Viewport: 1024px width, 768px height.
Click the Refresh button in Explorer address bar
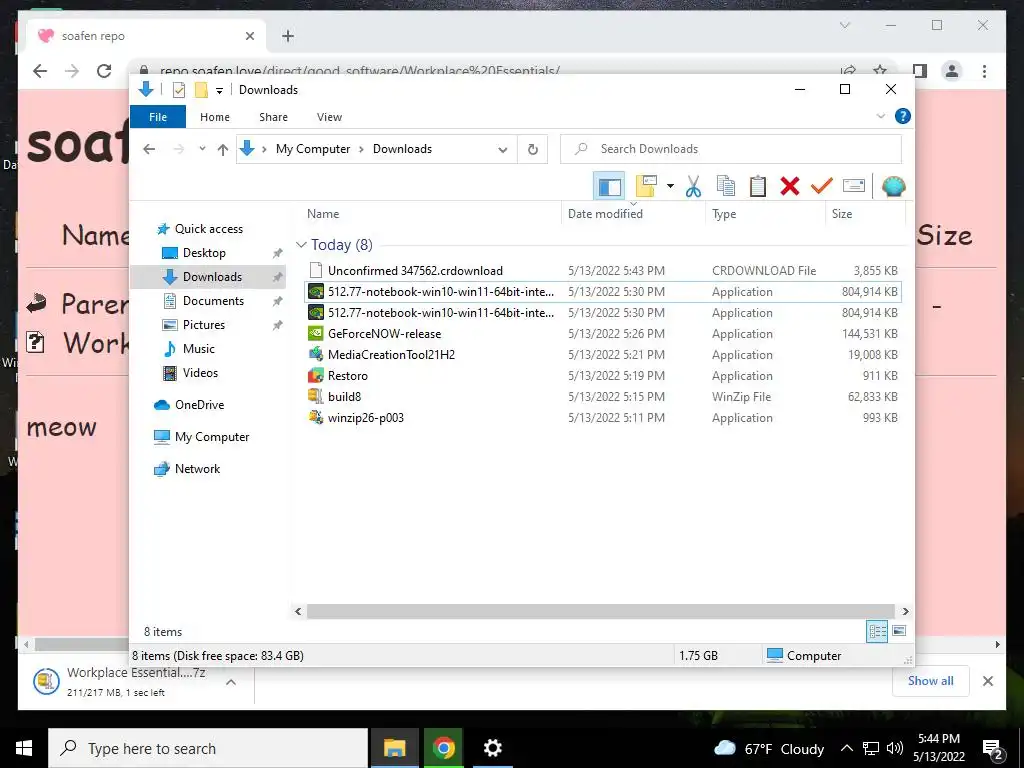[x=533, y=150]
